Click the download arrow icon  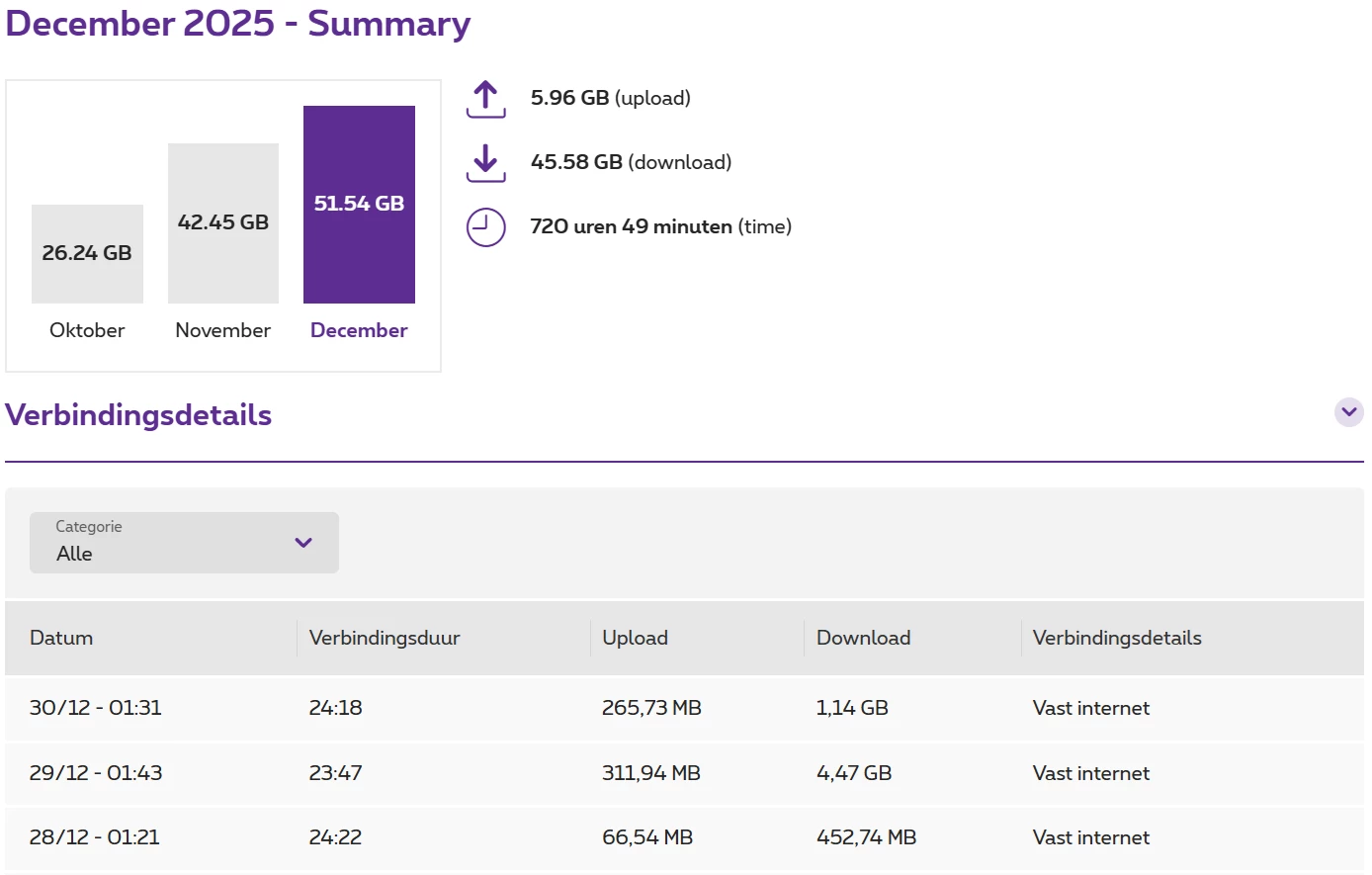click(485, 163)
